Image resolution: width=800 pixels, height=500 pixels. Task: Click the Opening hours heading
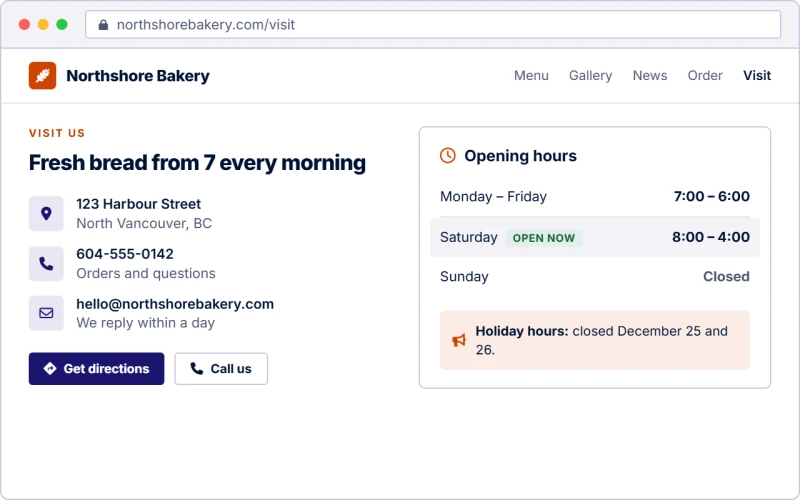click(520, 156)
